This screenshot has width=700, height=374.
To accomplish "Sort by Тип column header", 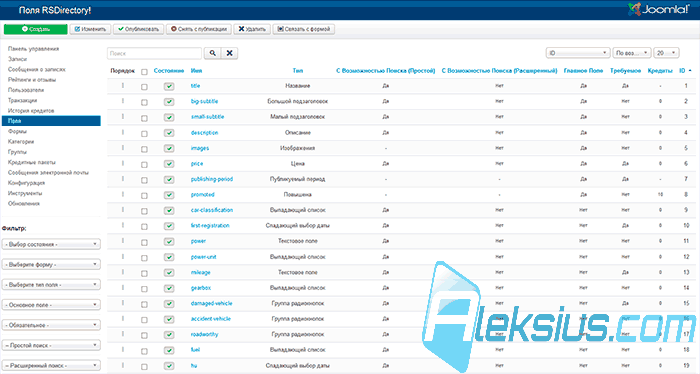I will [x=298, y=71].
